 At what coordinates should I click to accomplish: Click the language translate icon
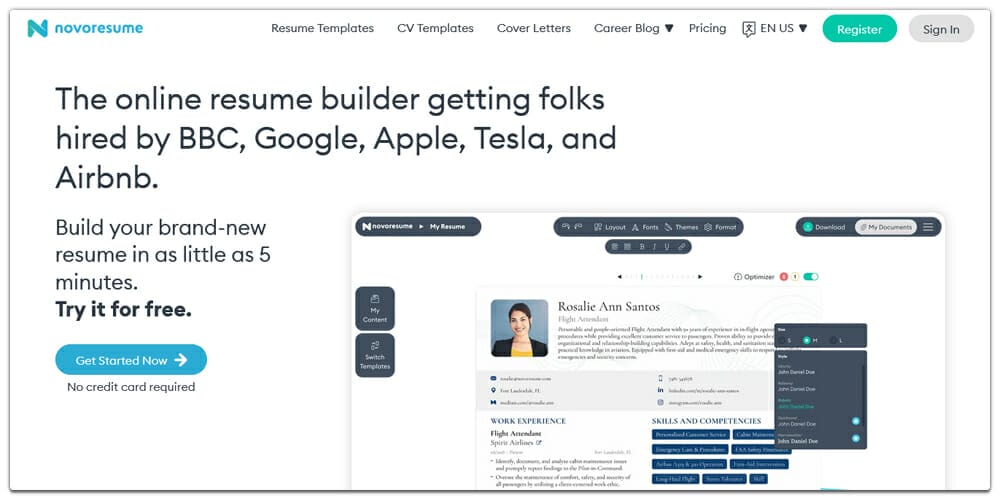[x=749, y=29]
